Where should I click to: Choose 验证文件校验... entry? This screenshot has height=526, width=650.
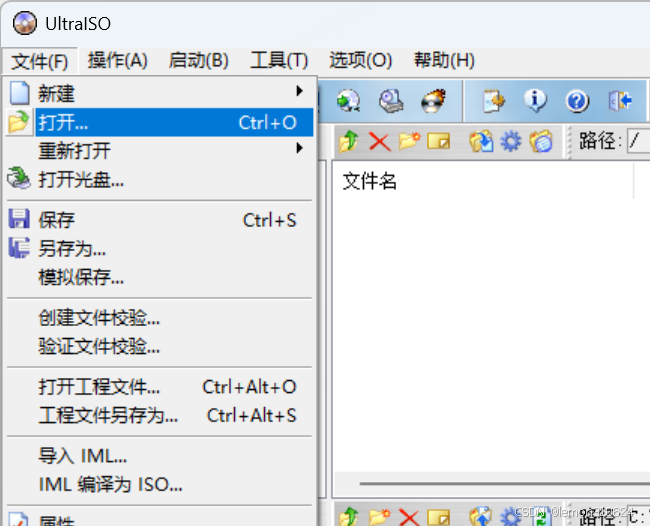tap(160, 346)
